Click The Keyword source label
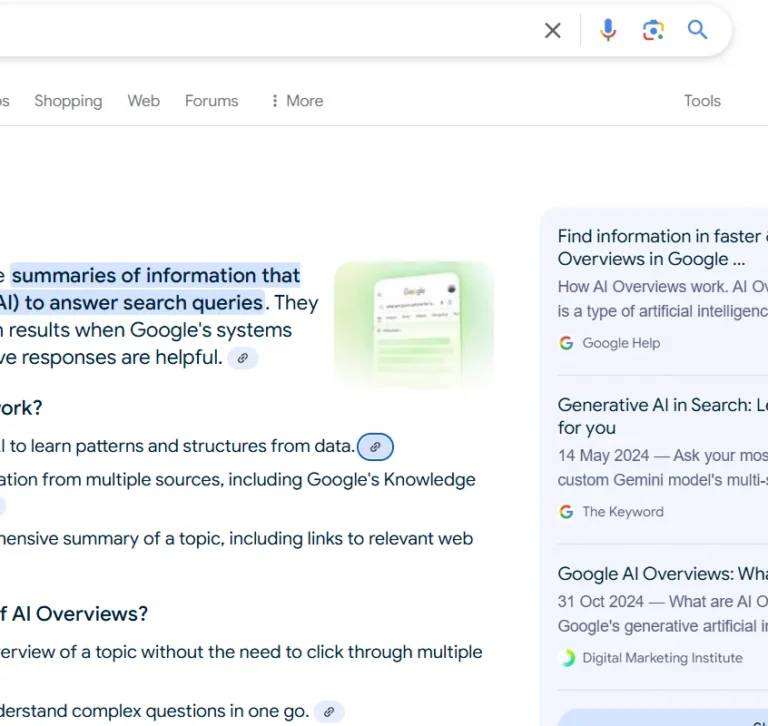 [x=623, y=511]
